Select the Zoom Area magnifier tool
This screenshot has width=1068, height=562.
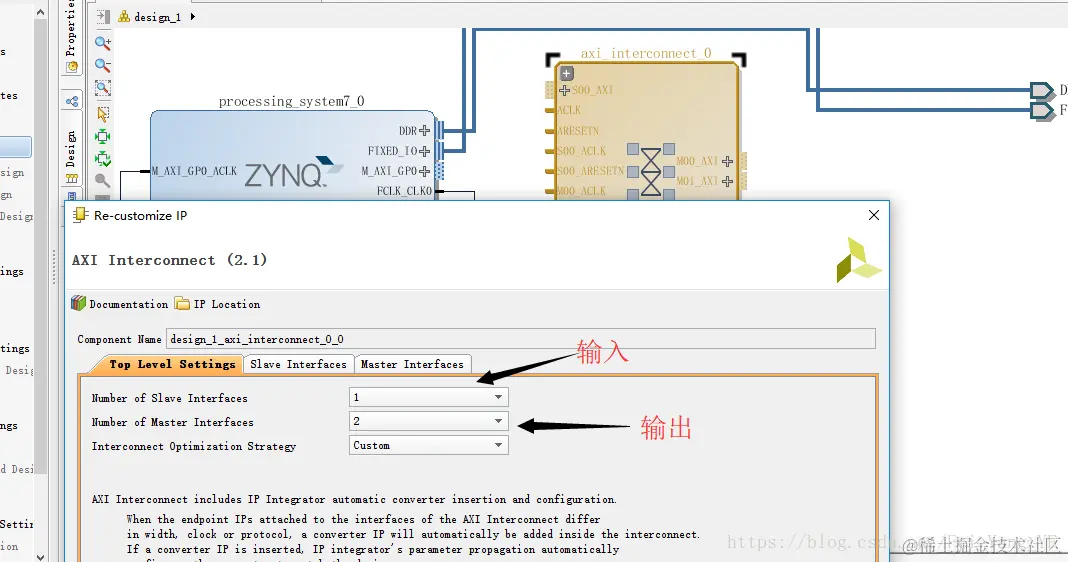103,88
